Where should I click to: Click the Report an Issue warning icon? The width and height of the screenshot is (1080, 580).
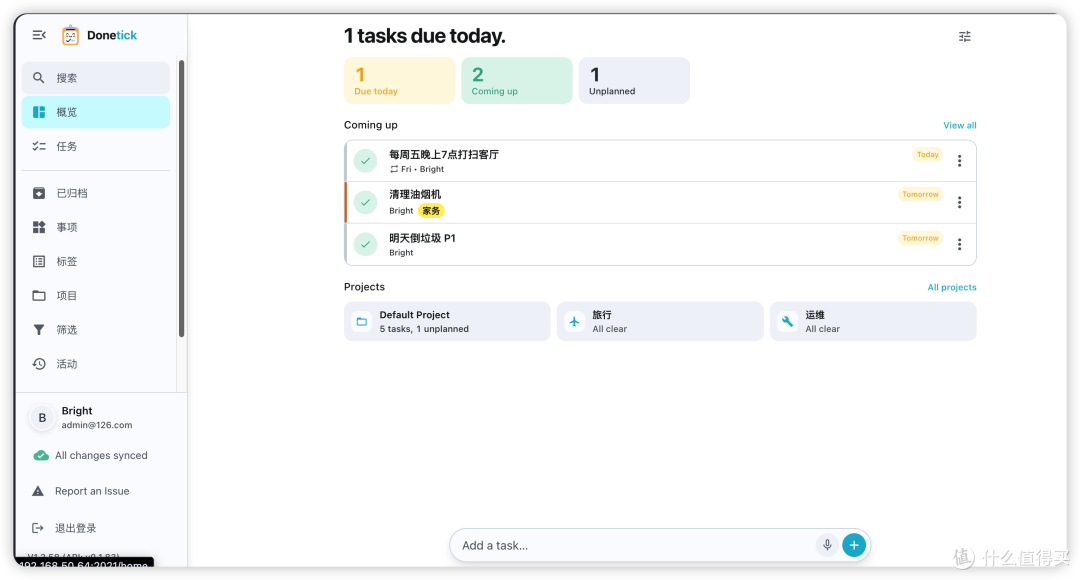click(38, 491)
